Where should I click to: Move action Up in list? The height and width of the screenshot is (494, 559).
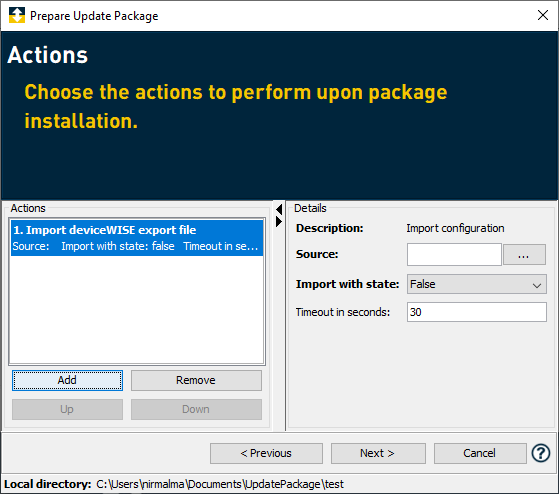(x=67, y=409)
